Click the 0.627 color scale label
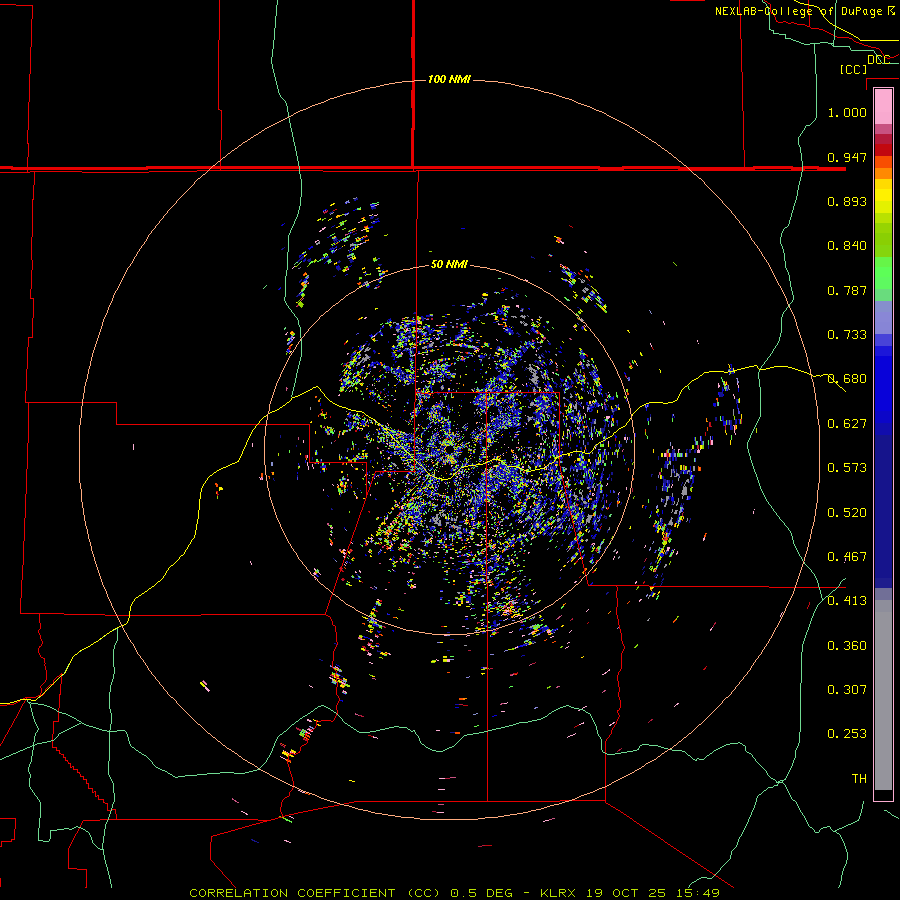 [x=847, y=424]
